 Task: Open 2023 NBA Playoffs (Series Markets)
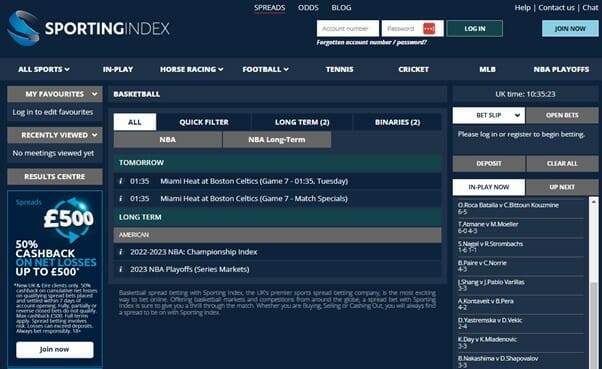190,269
